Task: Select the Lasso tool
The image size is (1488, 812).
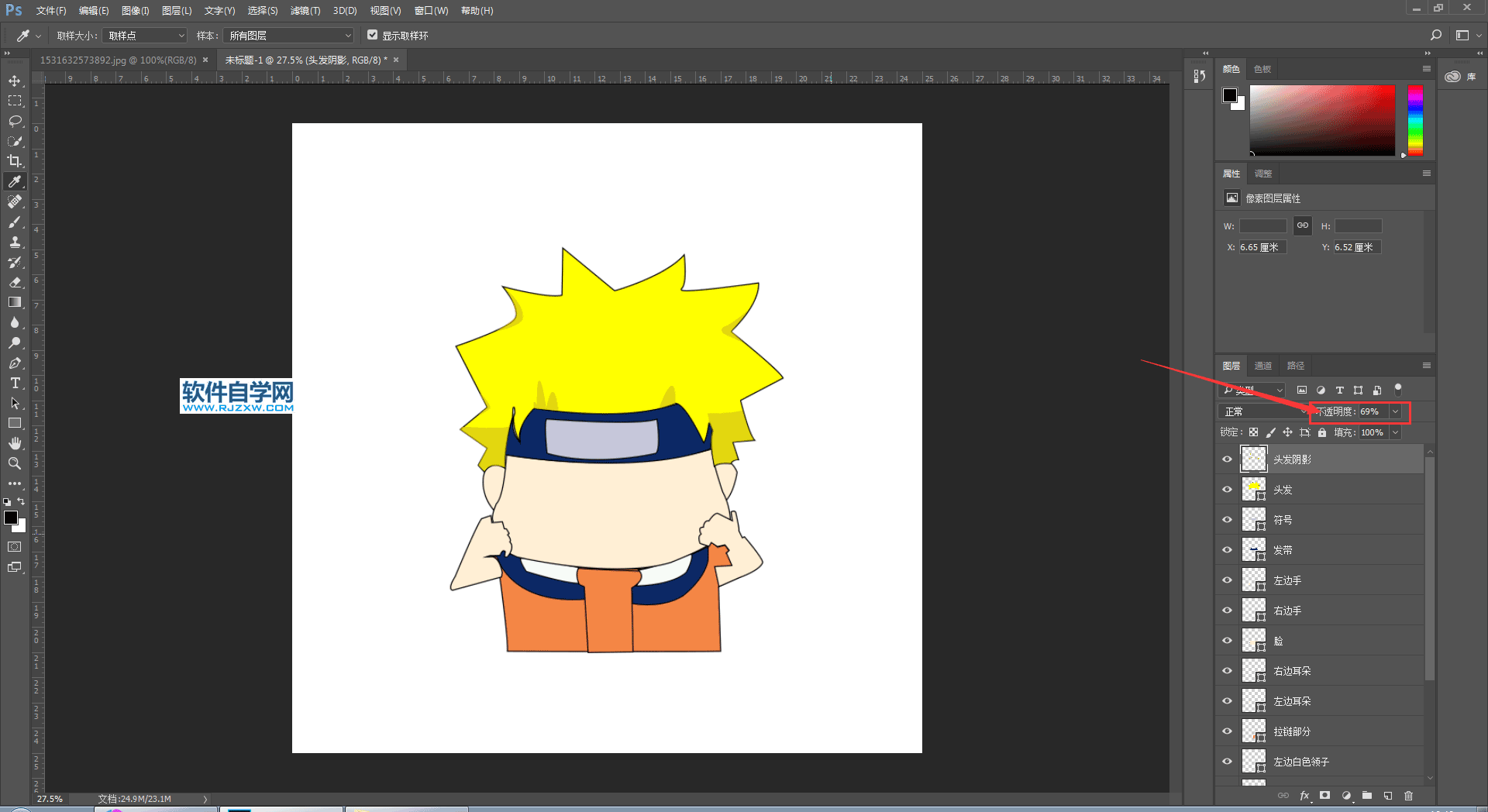Action: click(x=15, y=121)
